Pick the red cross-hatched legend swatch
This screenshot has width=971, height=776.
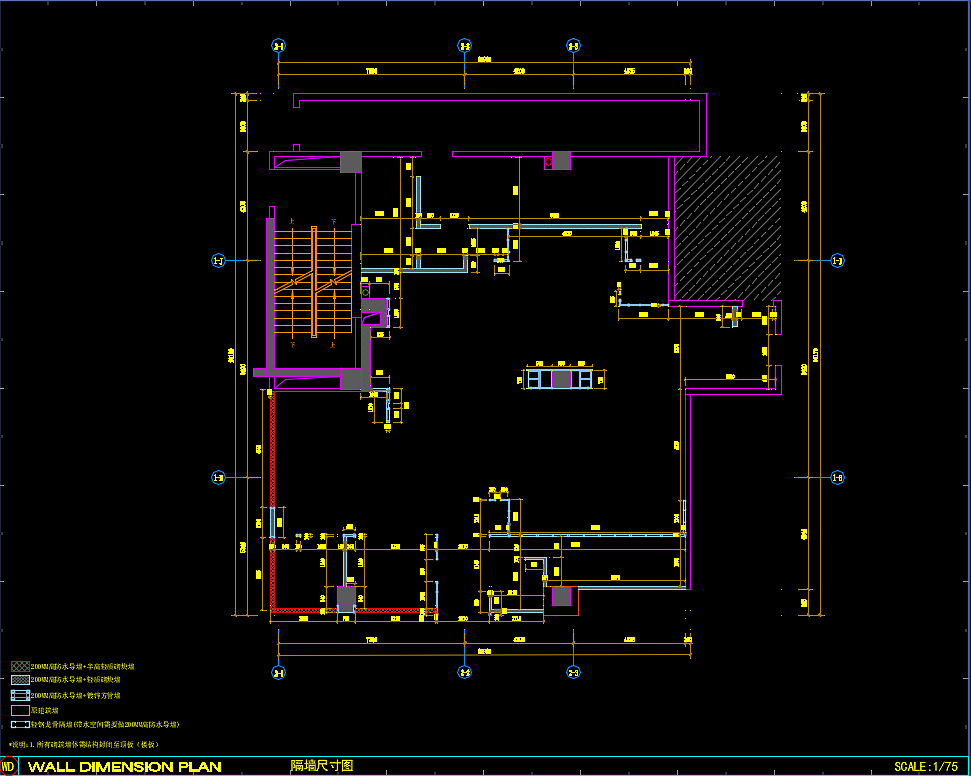tap(20, 666)
